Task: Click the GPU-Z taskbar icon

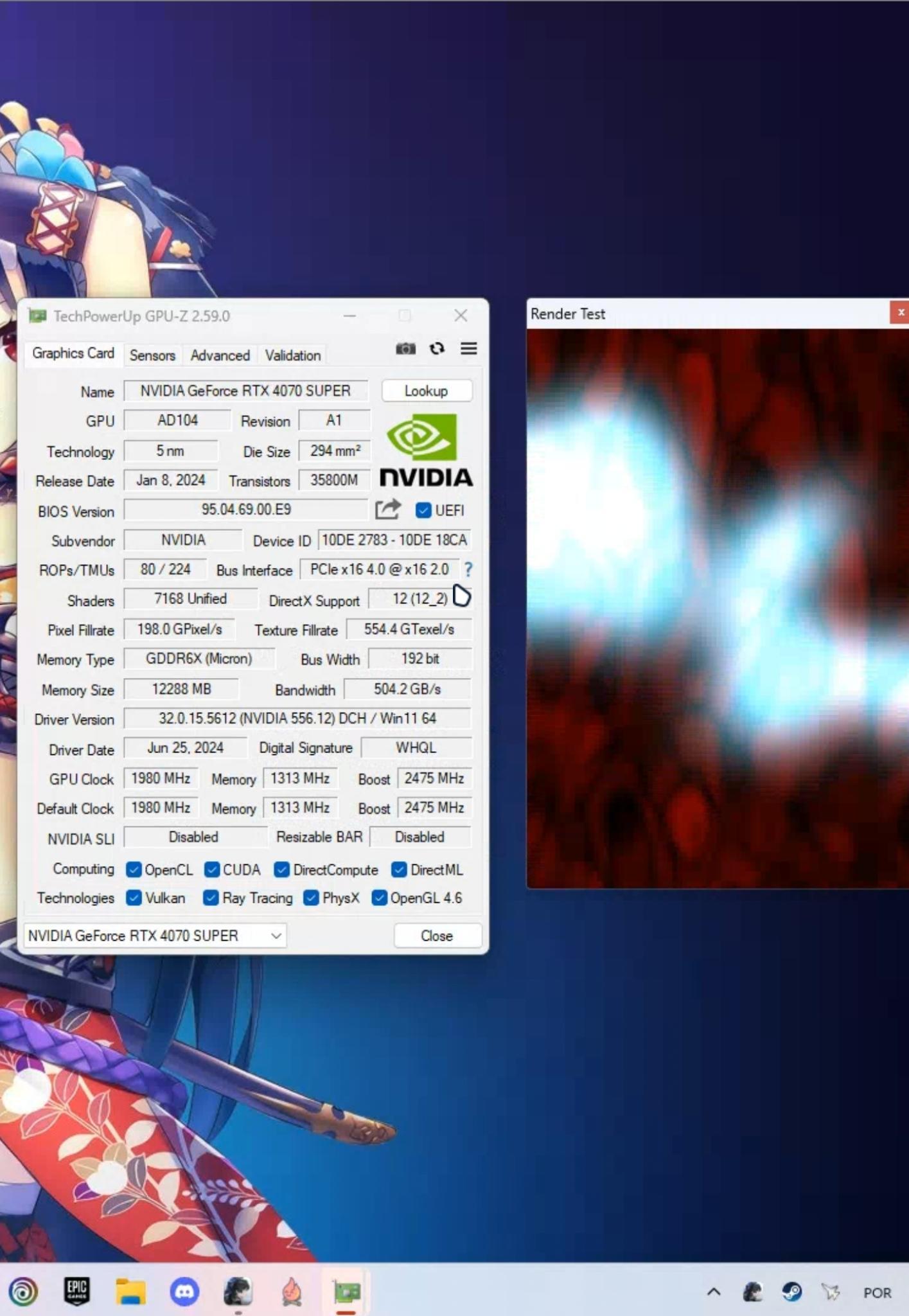Action: click(x=346, y=1291)
